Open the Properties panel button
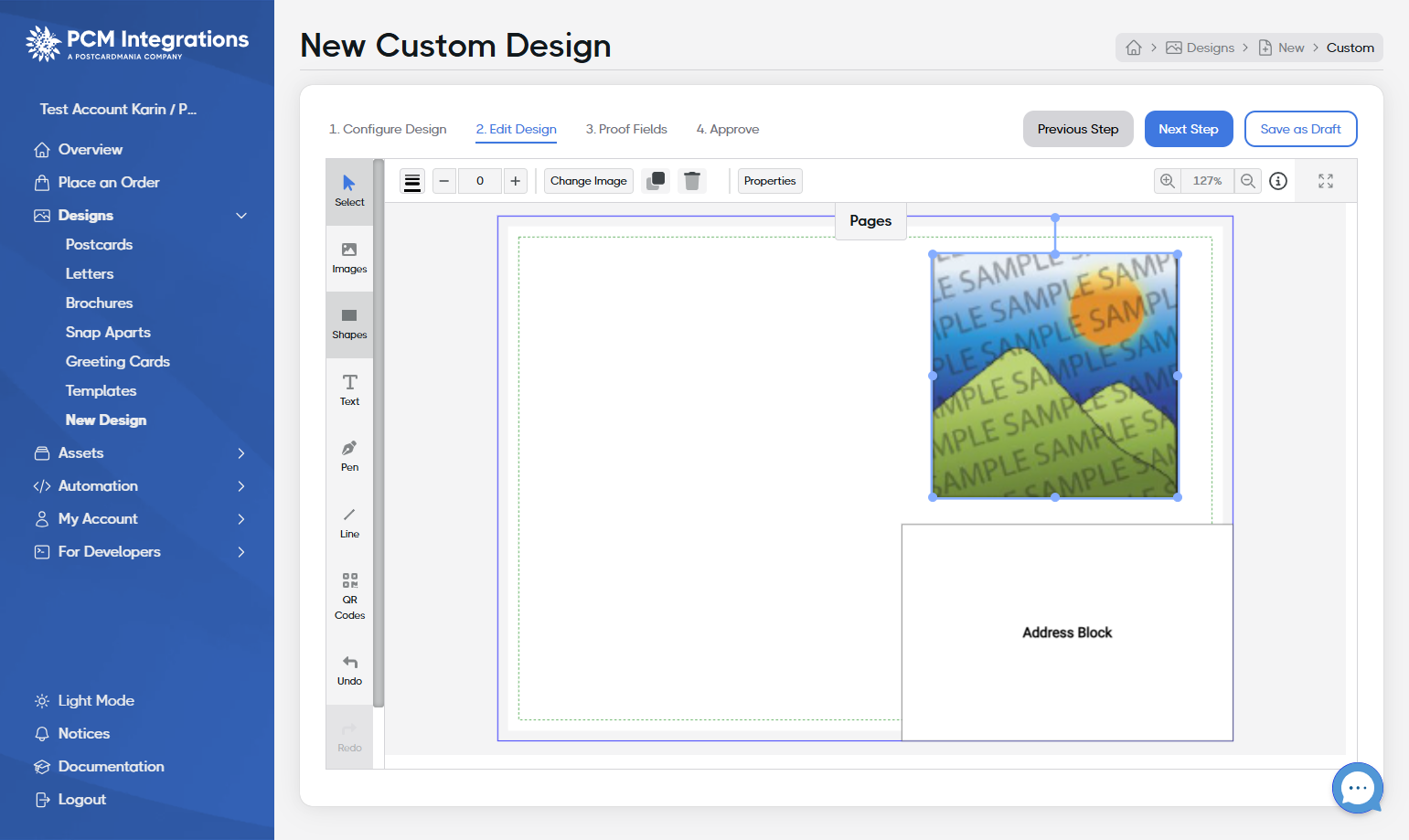1409x840 pixels. [x=770, y=181]
